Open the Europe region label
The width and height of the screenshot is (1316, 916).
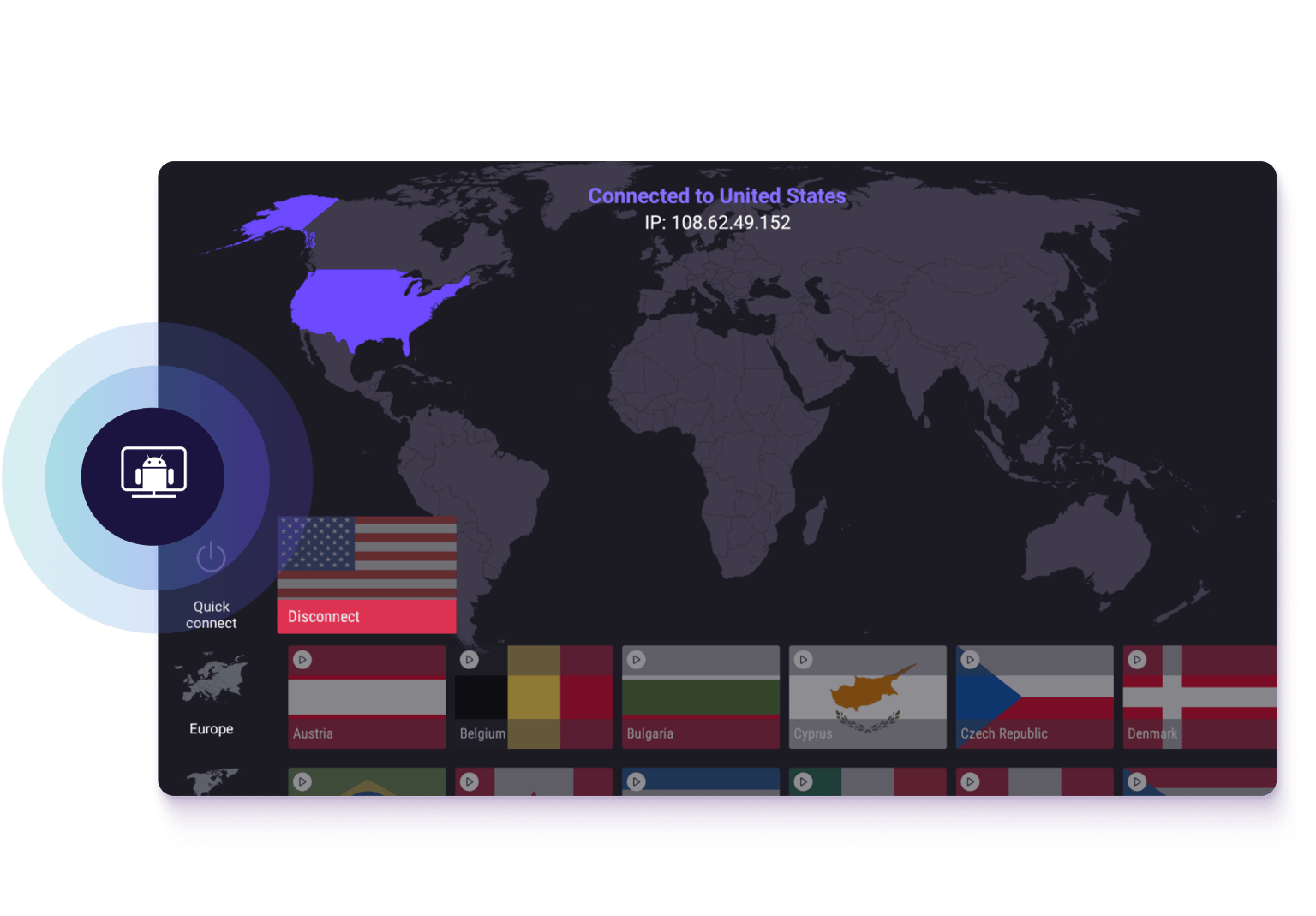coord(211,729)
